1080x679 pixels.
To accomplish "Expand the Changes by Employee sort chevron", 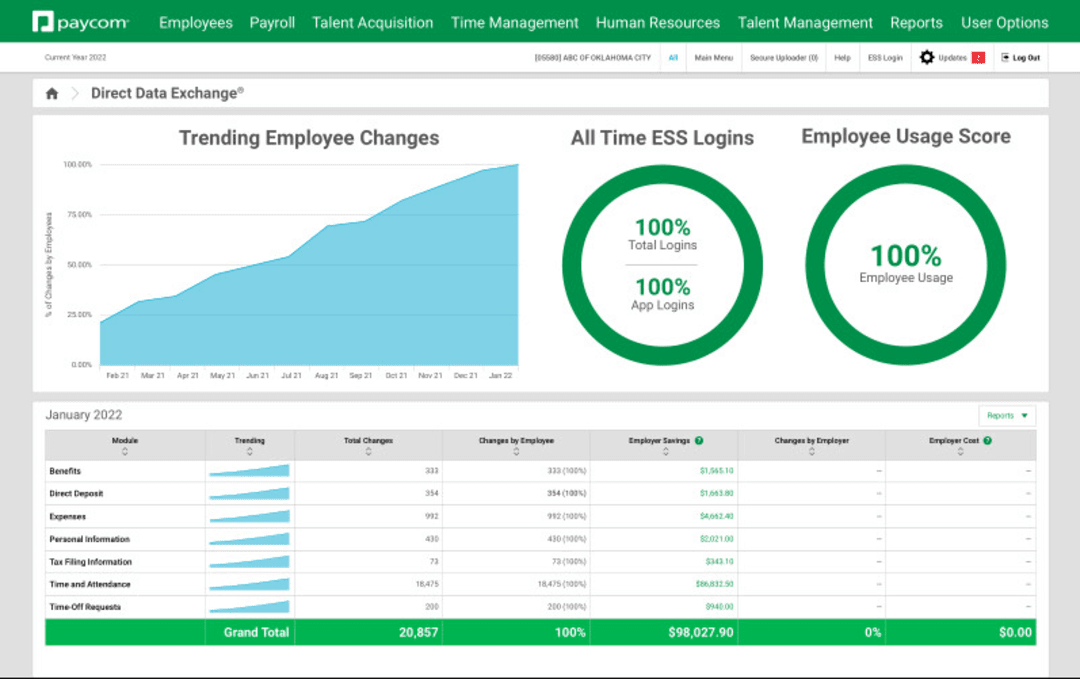I will [516, 450].
